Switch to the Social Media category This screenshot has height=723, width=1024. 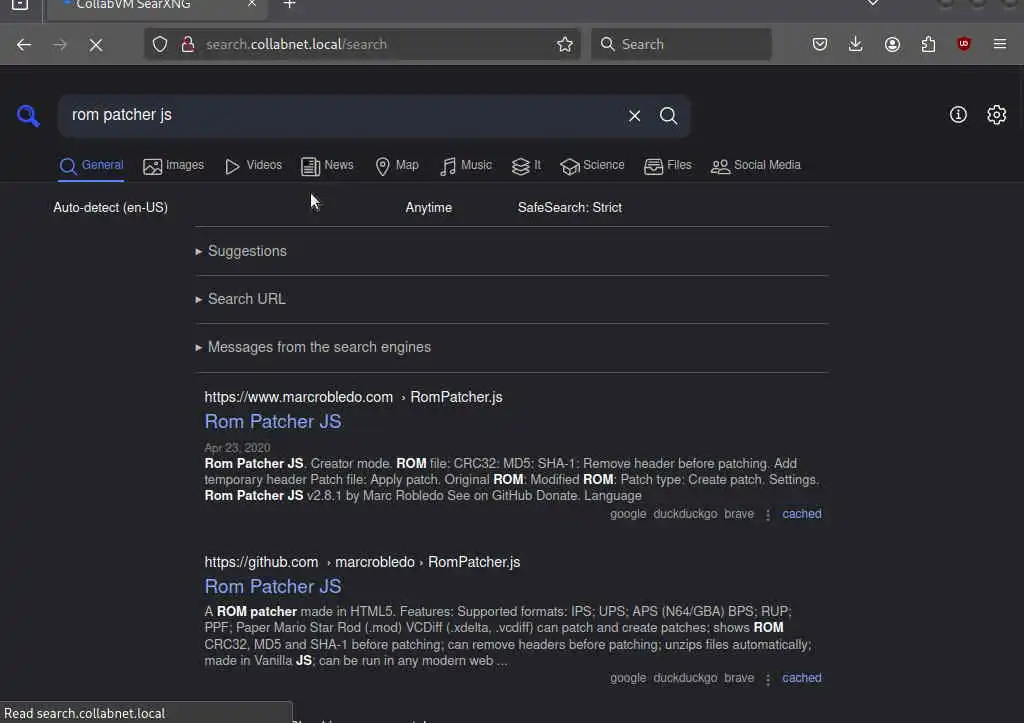click(756, 166)
